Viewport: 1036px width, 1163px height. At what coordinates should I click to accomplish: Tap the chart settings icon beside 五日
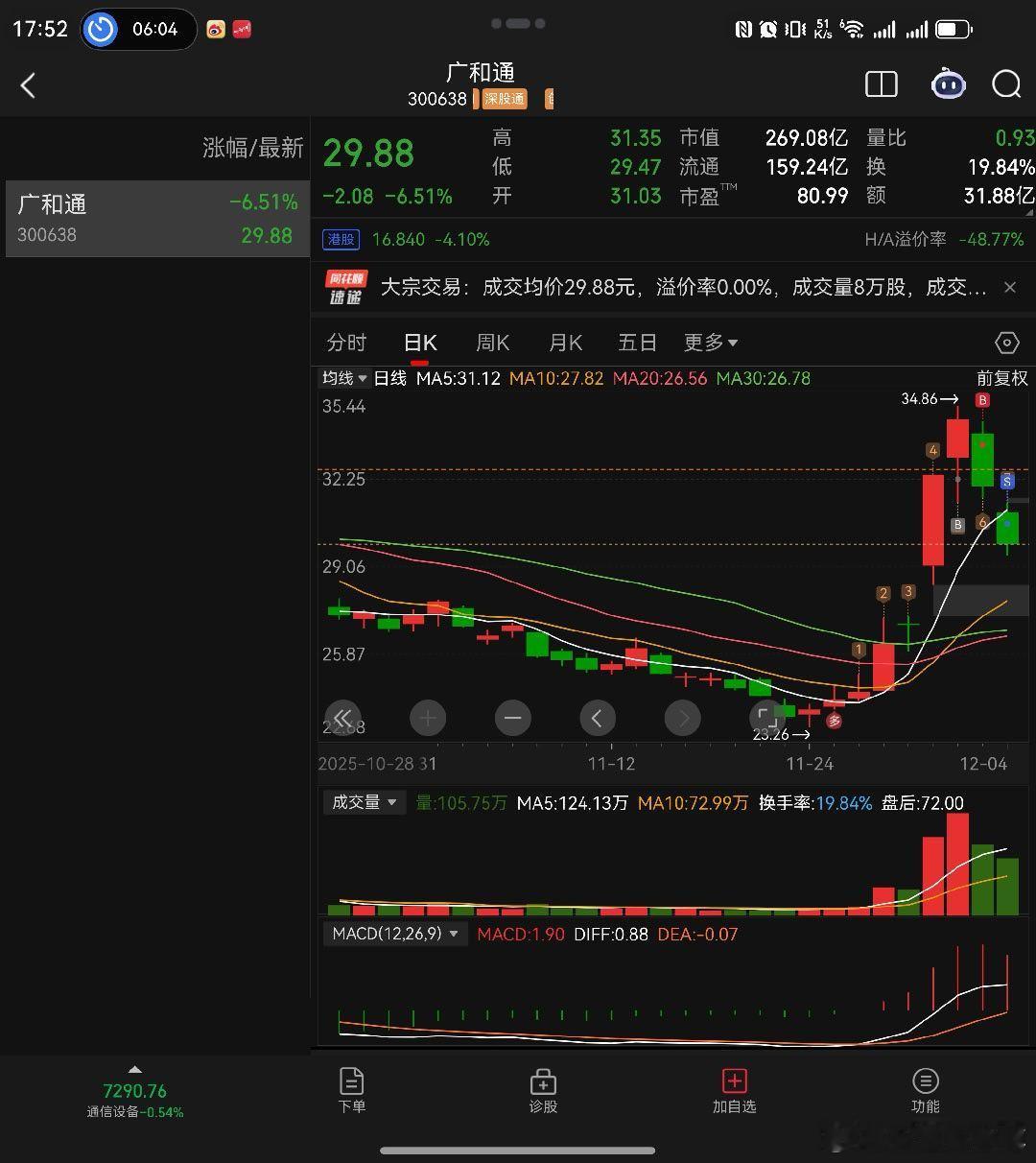click(x=1005, y=342)
